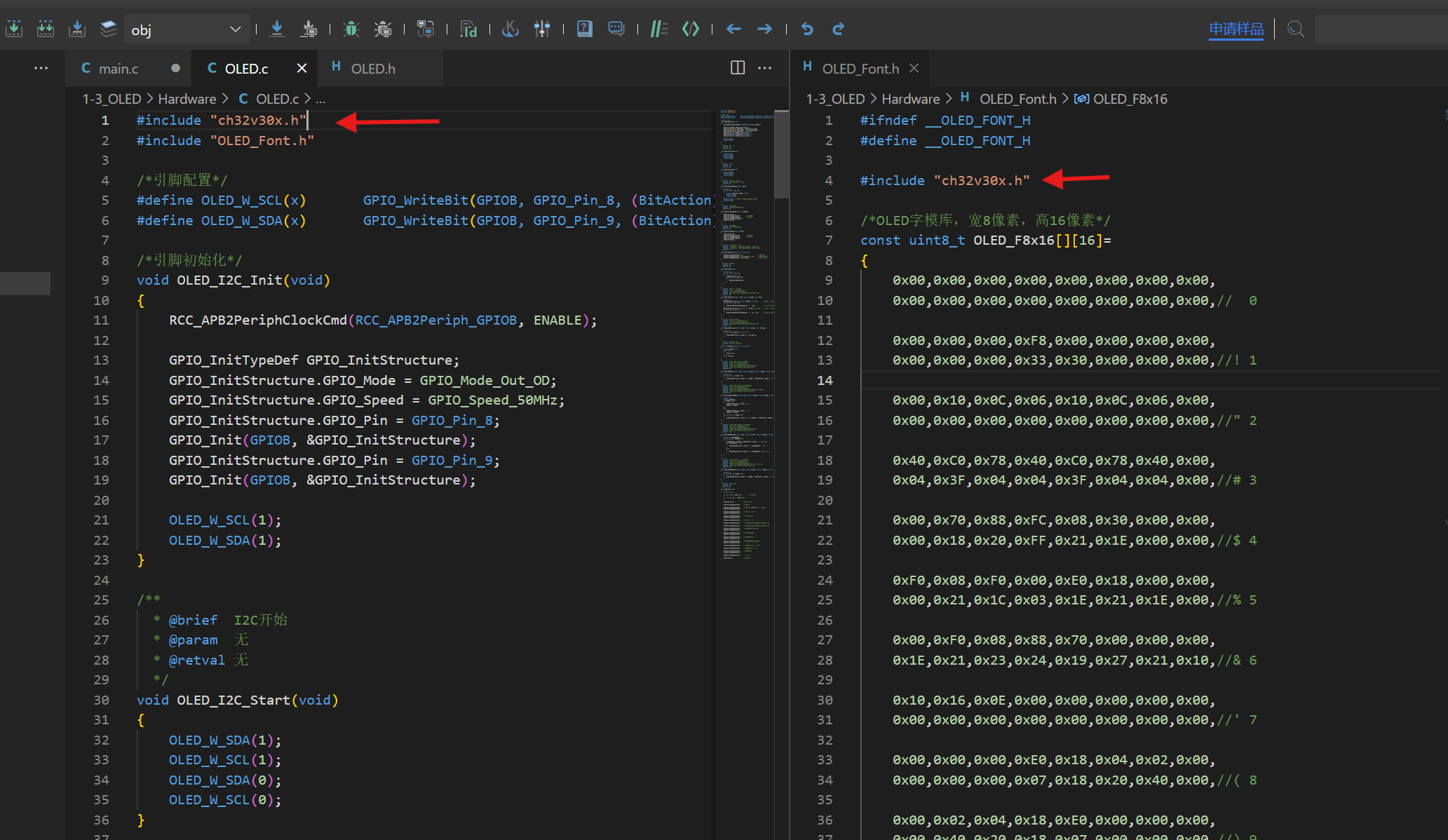This screenshot has height=840, width=1448.
Task: Click the 申请样品 link
Action: pyautogui.click(x=1236, y=29)
